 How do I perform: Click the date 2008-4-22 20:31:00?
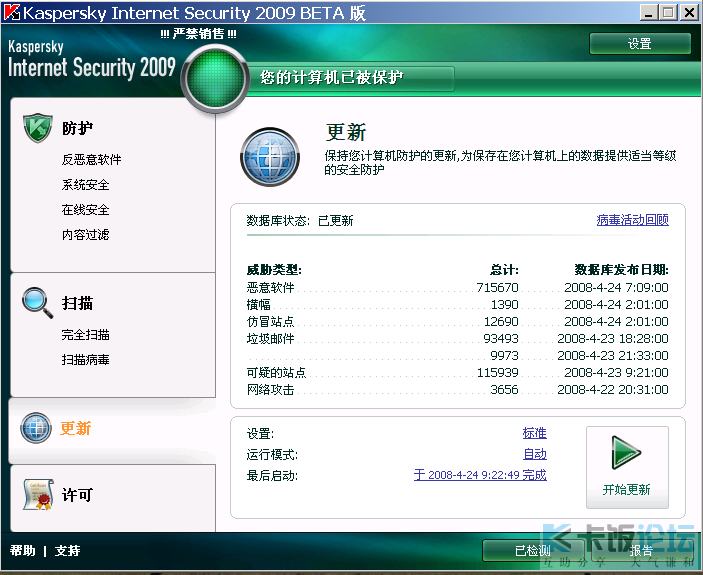tap(613, 389)
